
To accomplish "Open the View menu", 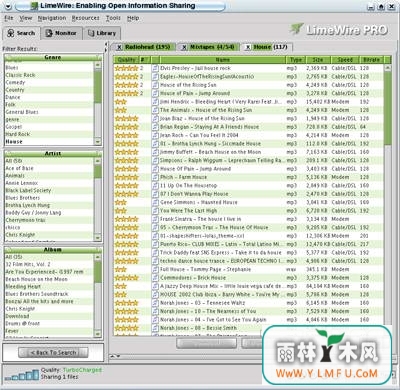I will click(x=26, y=18).
